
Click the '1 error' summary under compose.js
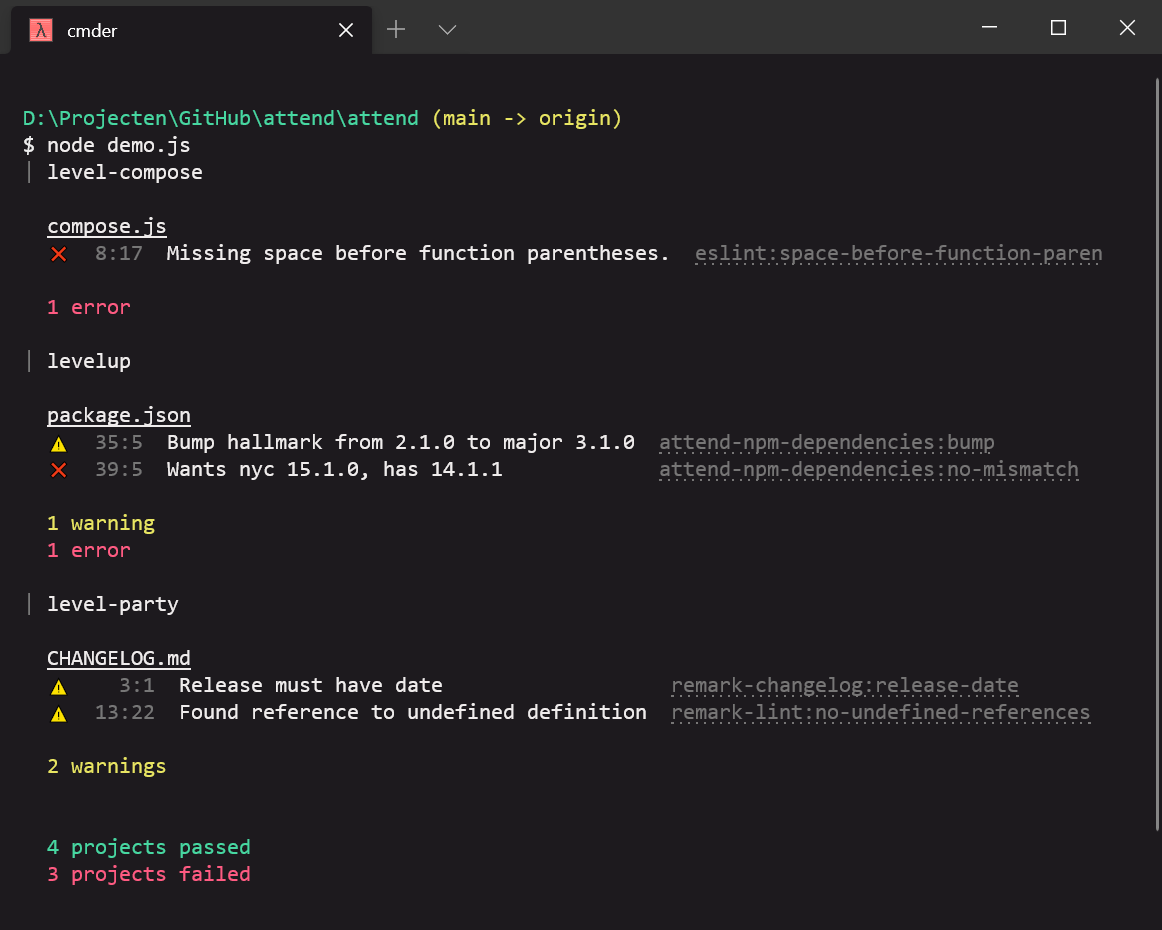[x=89, y=307]
